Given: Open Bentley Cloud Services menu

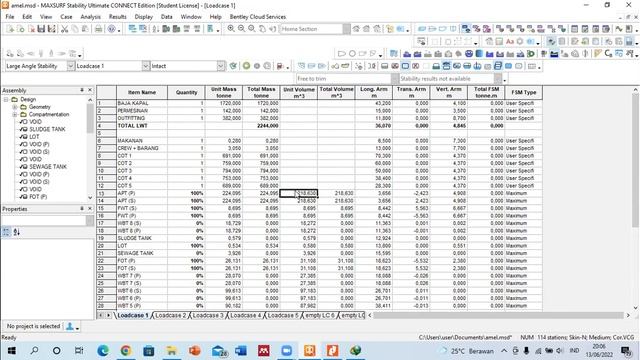Looking at the screenshot, I should coord(258,17).
